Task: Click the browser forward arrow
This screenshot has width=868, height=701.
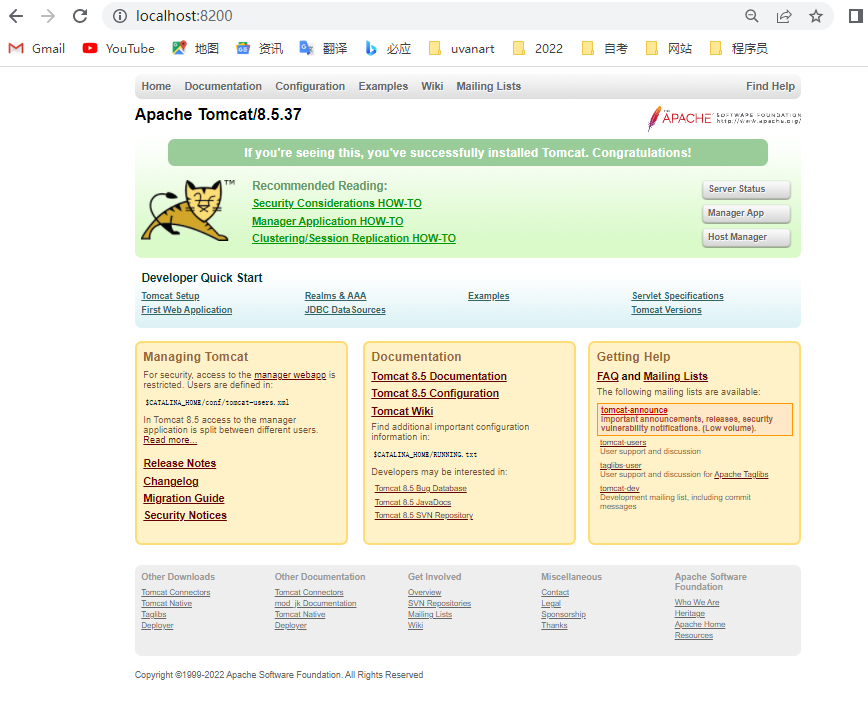Action: (x=48, y=16)
